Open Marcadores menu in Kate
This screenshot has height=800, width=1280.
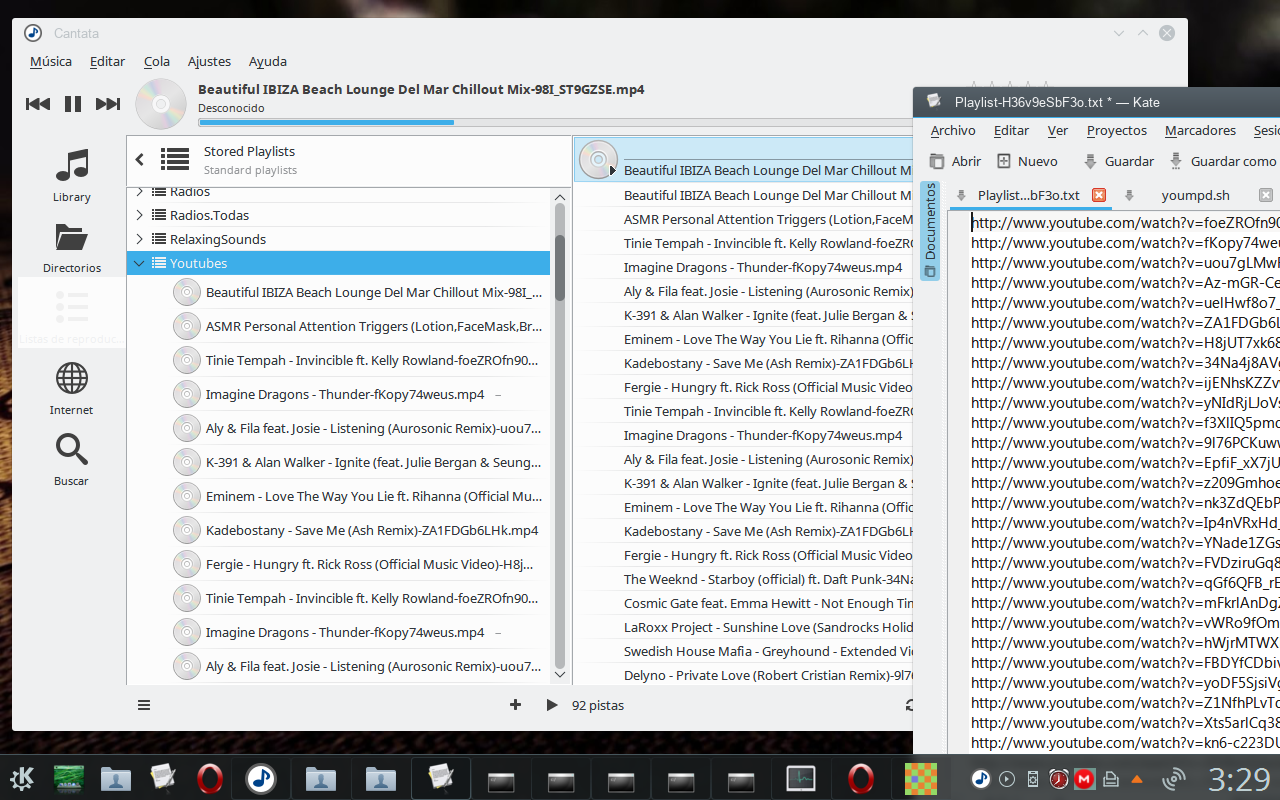click(x=1200, y=131)
